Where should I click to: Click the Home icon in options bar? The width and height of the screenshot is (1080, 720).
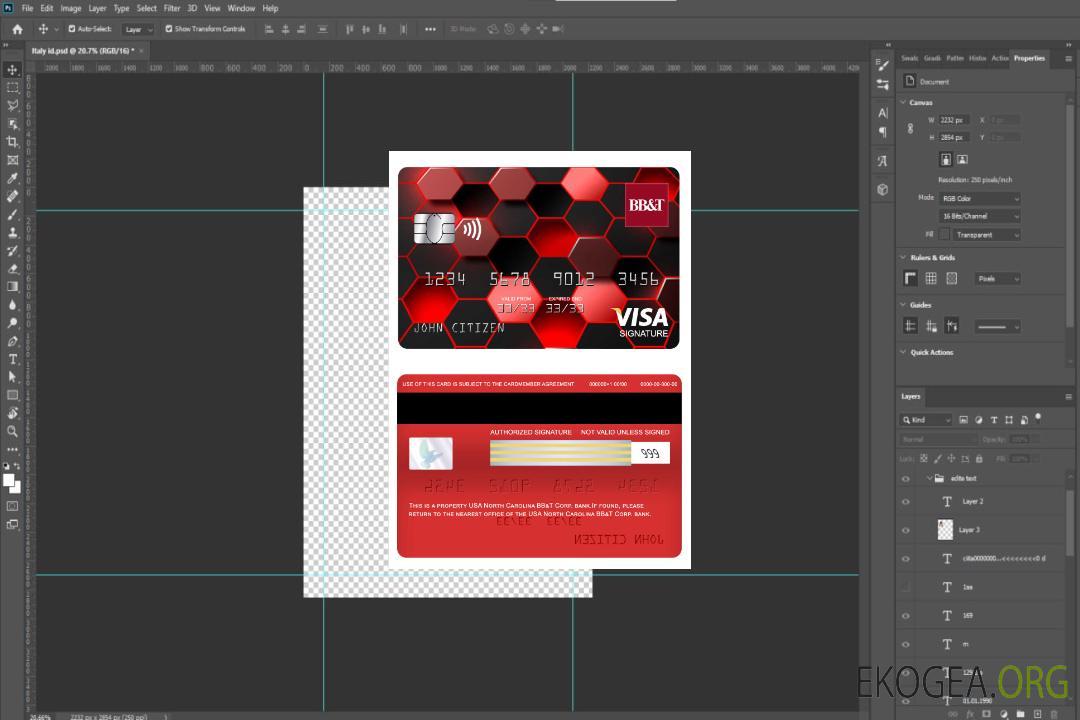[17, 29]
